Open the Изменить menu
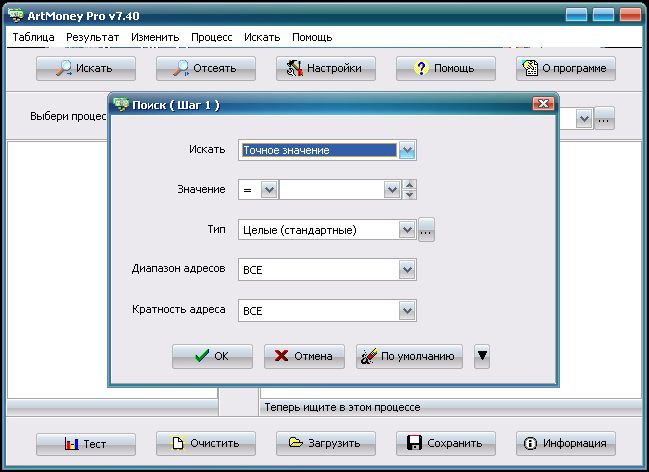Screen dimensions: 649x472 [x=155, y=37]
